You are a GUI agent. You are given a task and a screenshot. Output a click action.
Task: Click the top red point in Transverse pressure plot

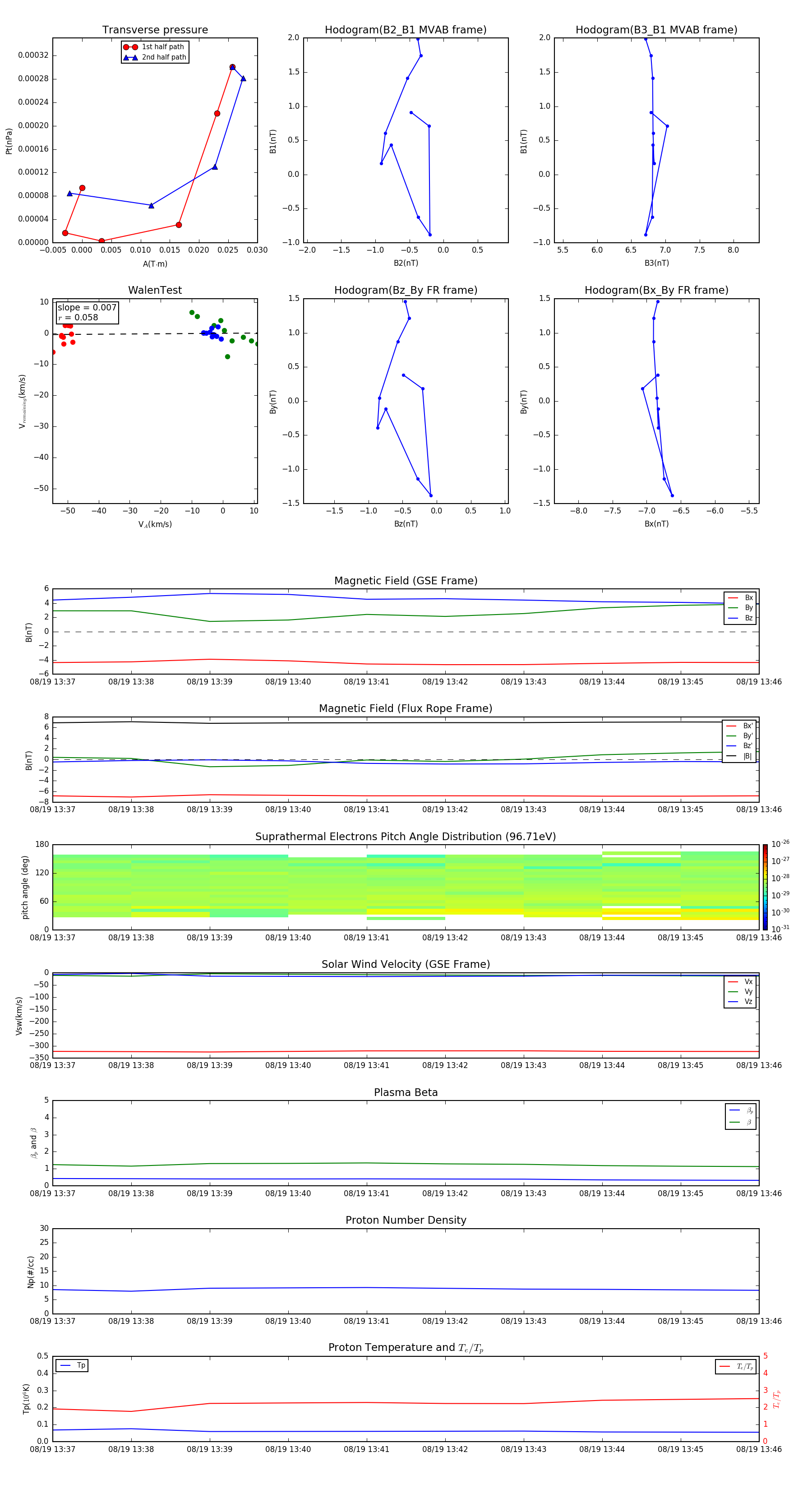pos(232,67)
